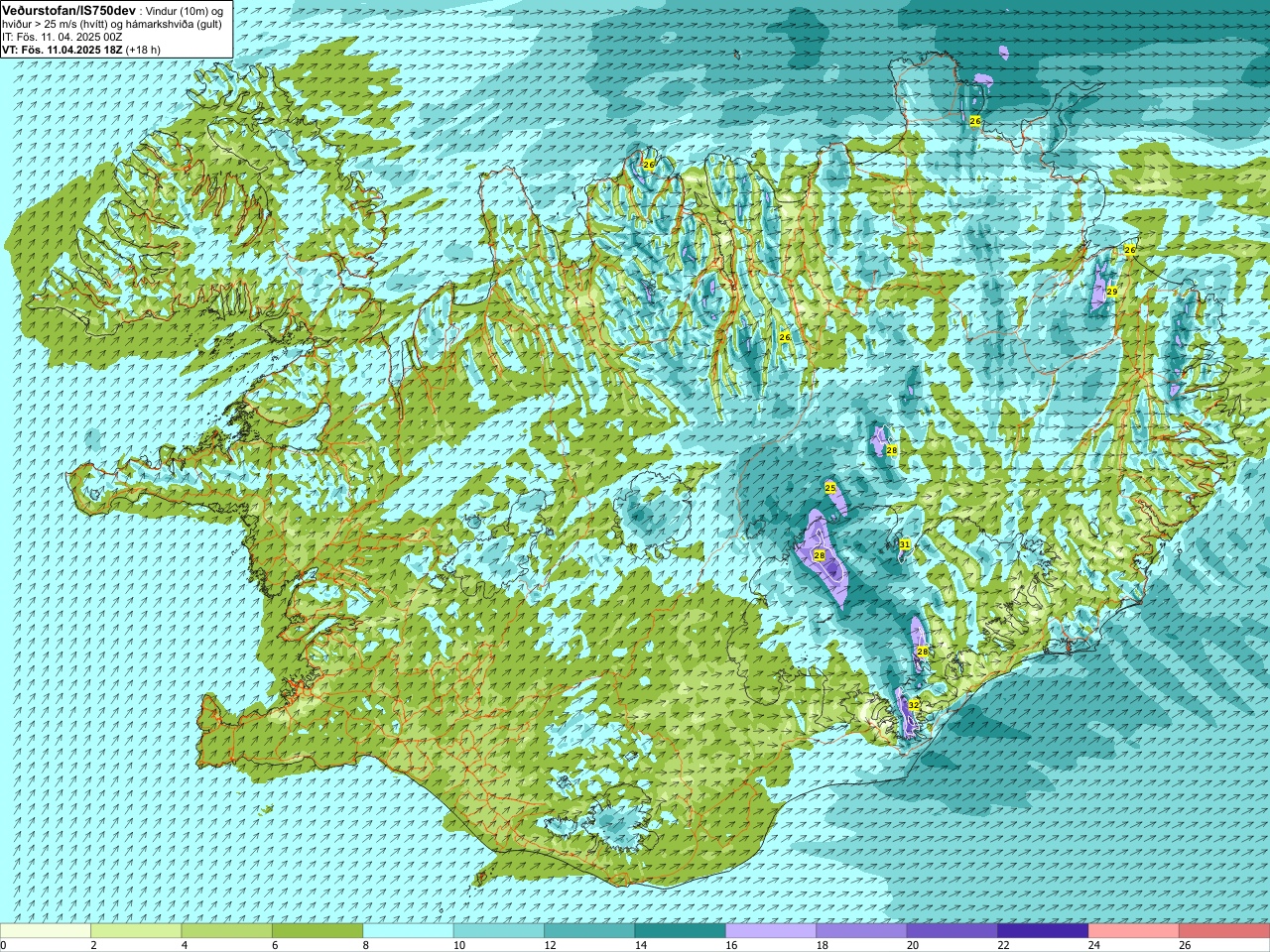
Task: Click the header title 'Veðurstofan/IS750dev'
Action: pyautogui.click(x=69, y=10)
